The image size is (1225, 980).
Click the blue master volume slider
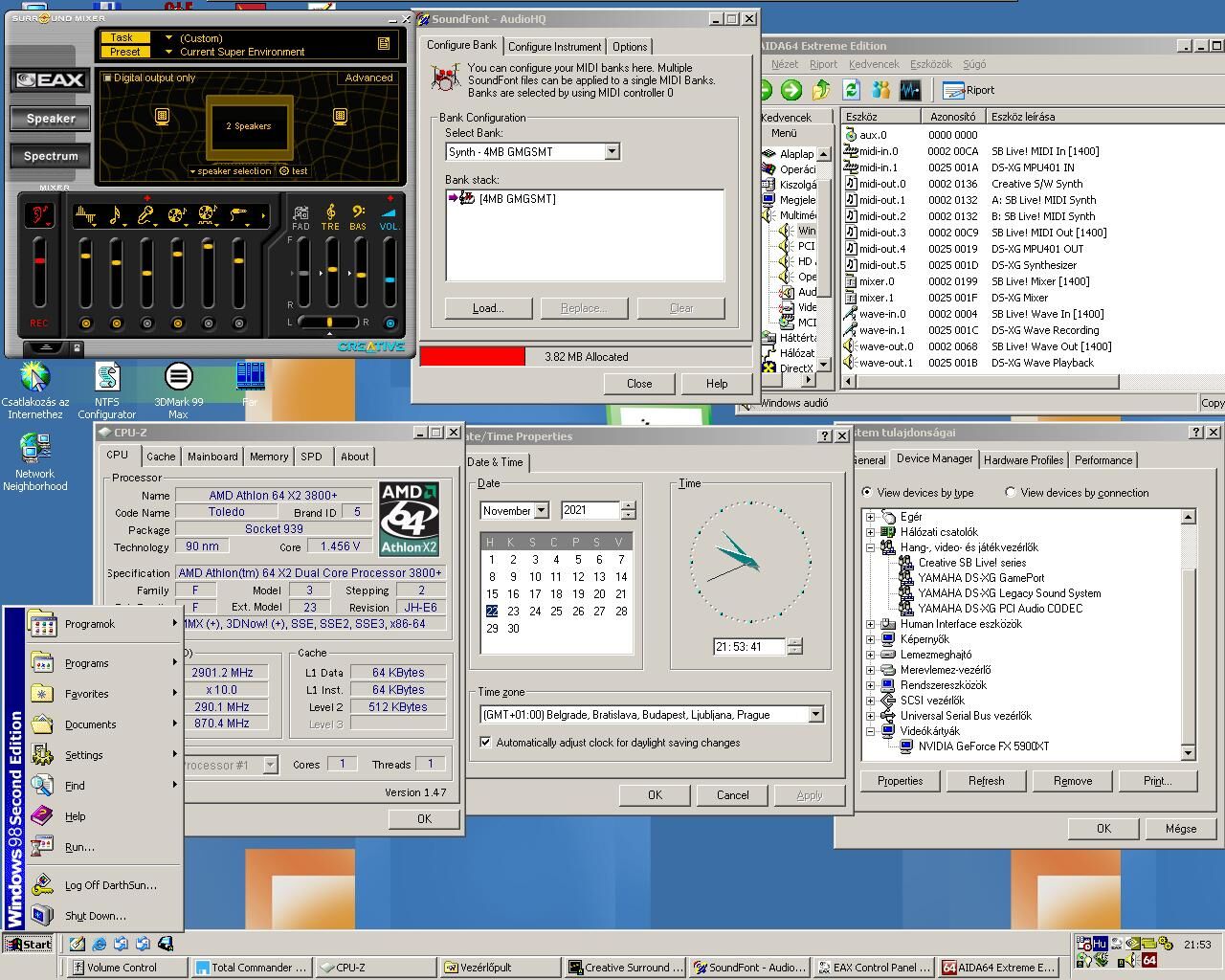tap(390, 279)
